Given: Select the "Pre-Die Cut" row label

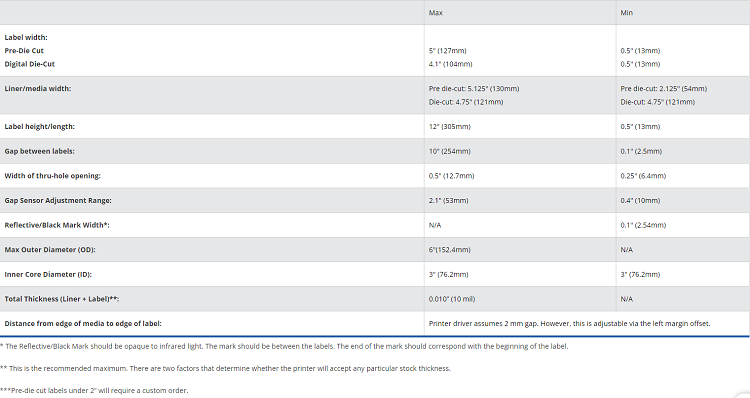Looking at the screenshot, I should point(24,51).
